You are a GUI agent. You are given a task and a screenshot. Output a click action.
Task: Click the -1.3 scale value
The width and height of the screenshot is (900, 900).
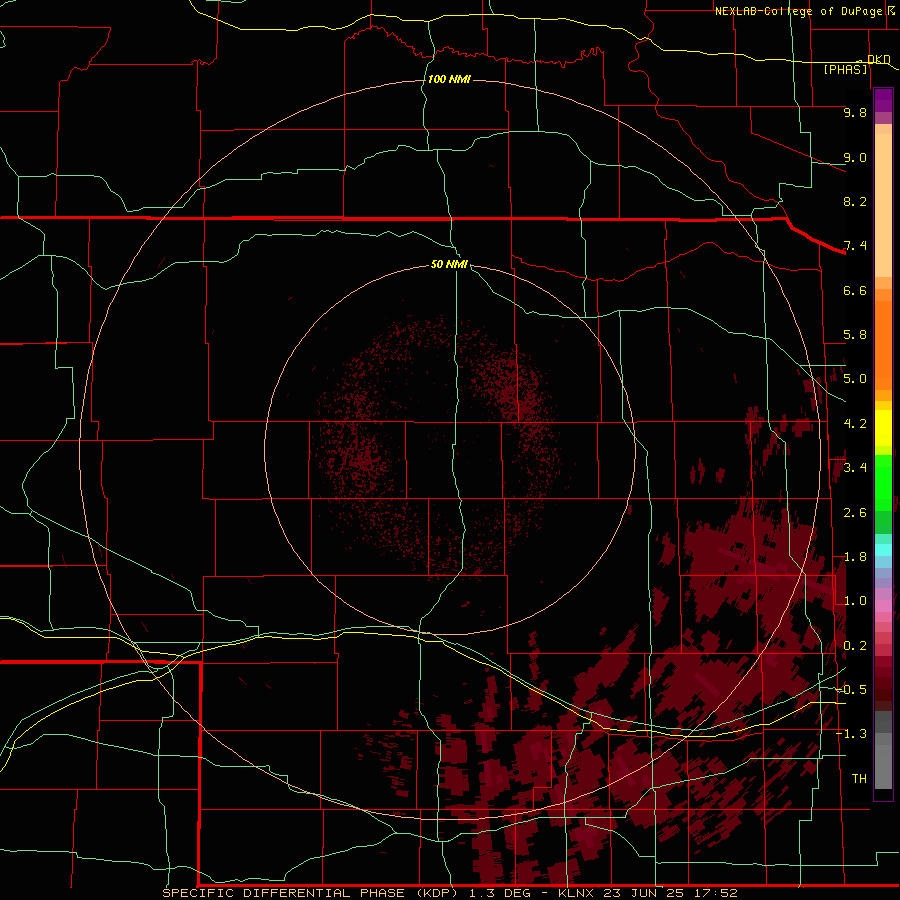click(x=851, y=734)
